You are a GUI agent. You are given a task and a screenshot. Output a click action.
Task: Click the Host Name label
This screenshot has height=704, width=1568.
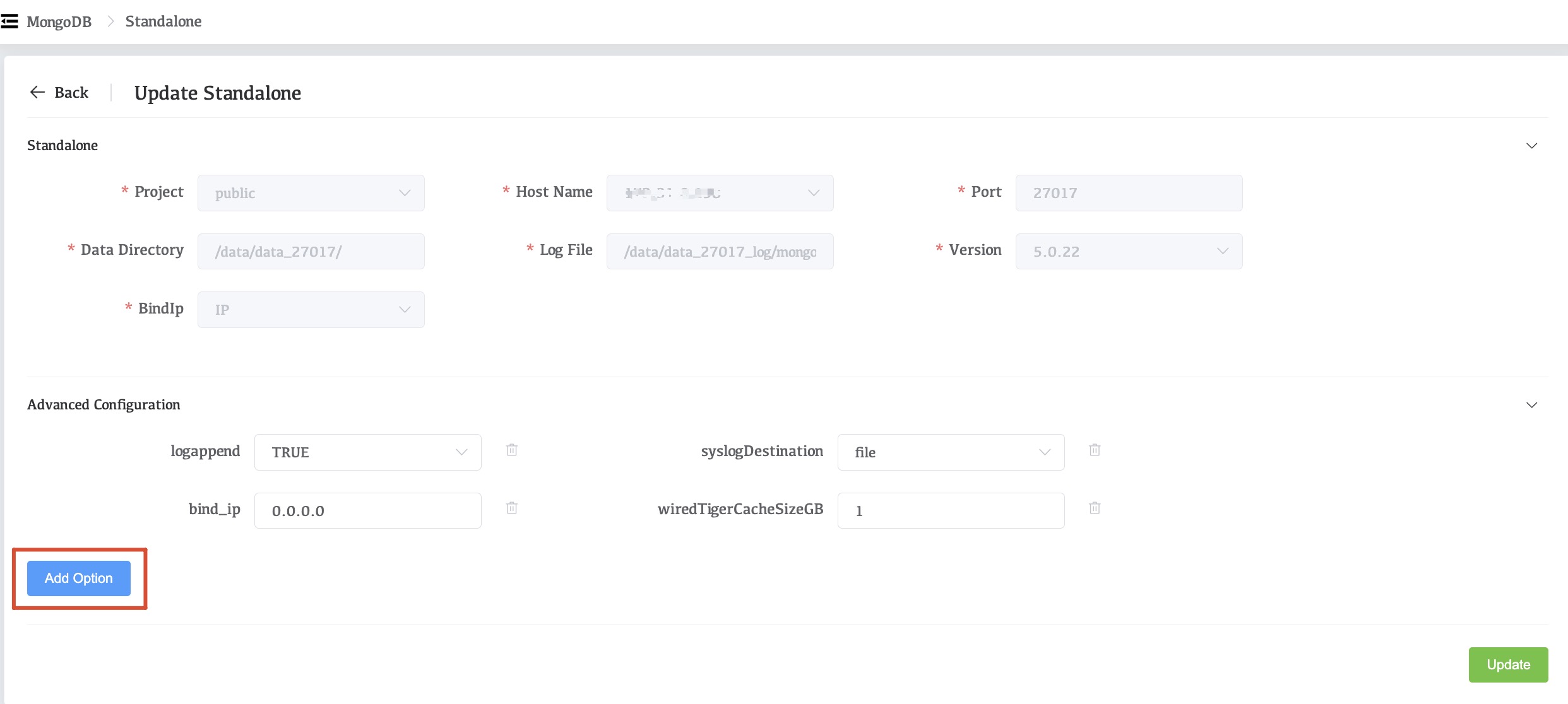click(x=554, y=192)
